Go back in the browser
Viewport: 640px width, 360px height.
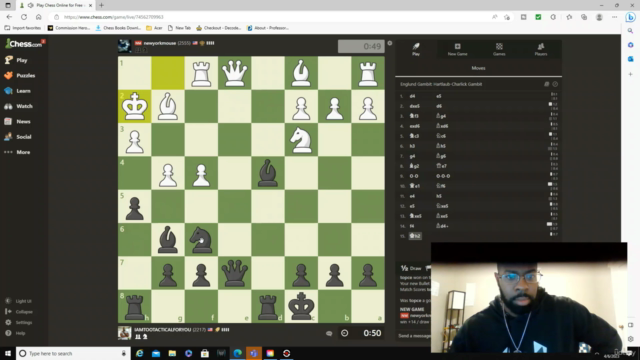click(9, 17)
